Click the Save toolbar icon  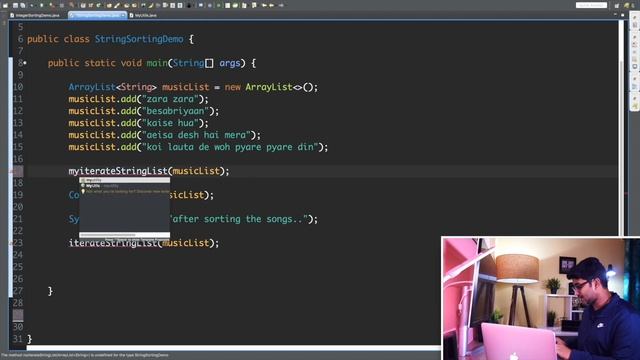click(x=15, y=5)
